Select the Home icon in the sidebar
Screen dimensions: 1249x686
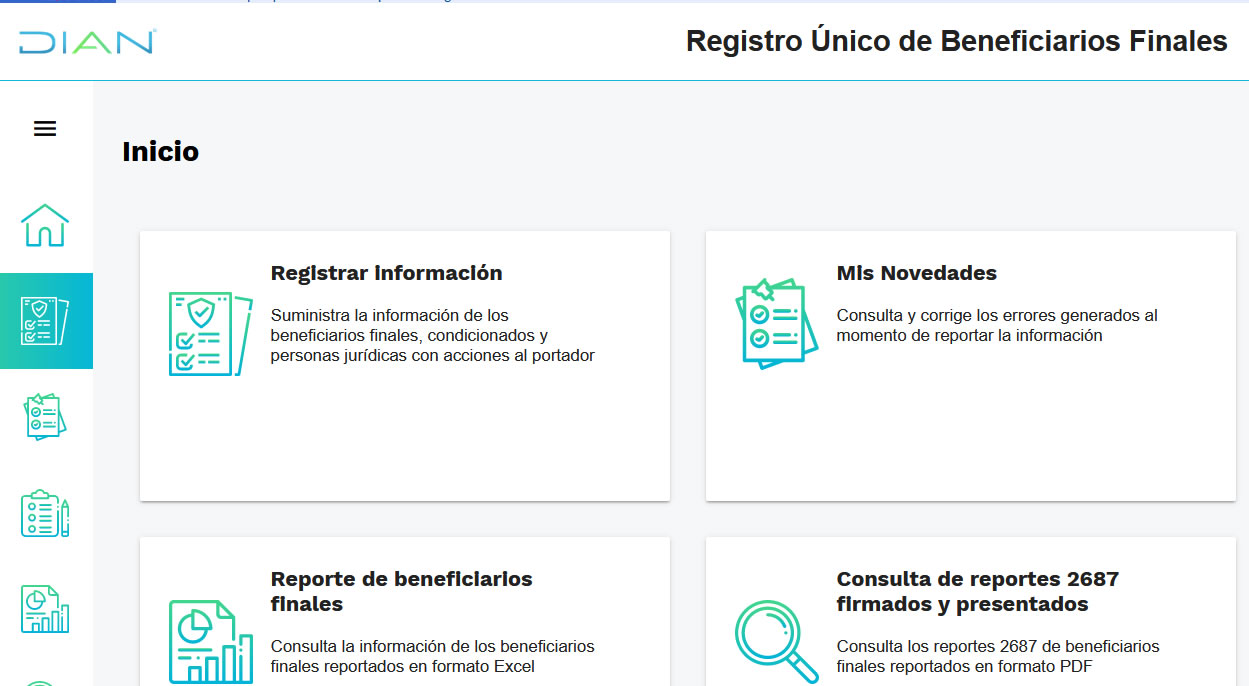point(45,226)
